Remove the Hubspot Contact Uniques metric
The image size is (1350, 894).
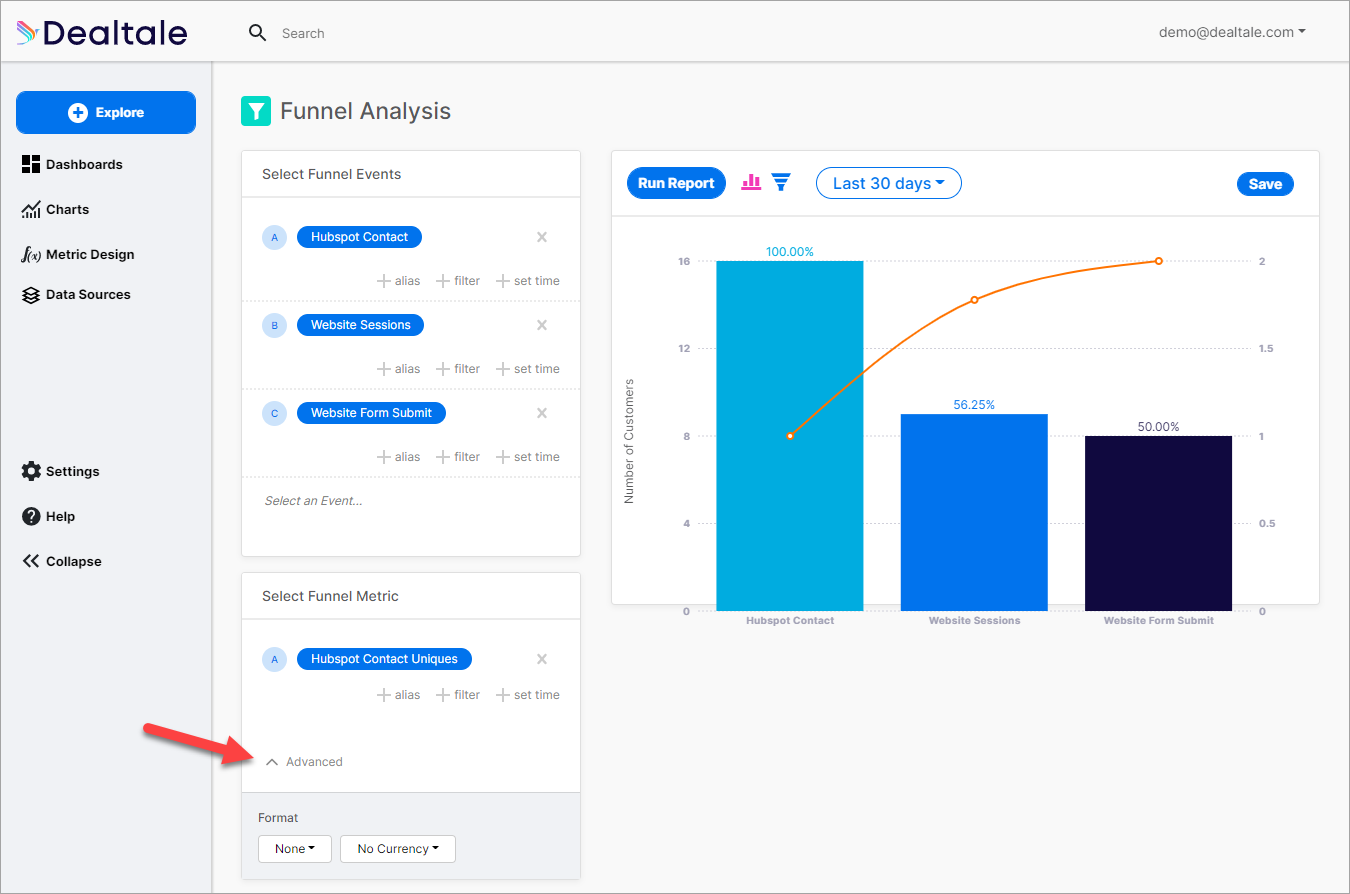click(x=542, y=659)
